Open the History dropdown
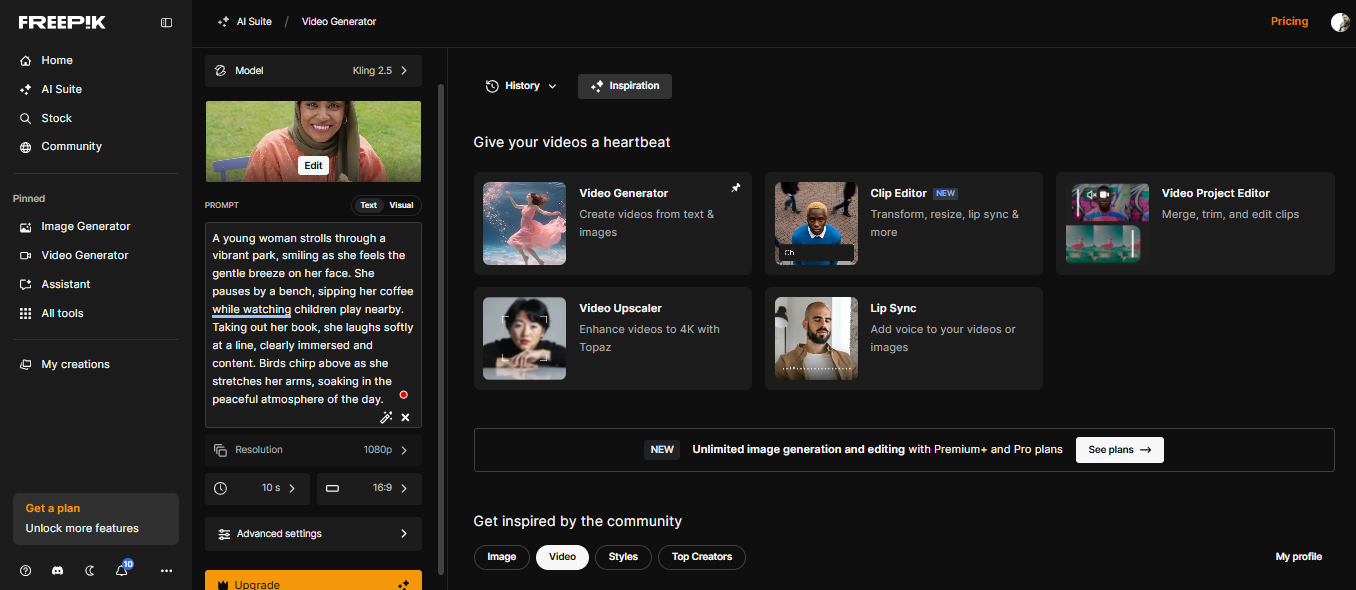 tap(520, 86)
